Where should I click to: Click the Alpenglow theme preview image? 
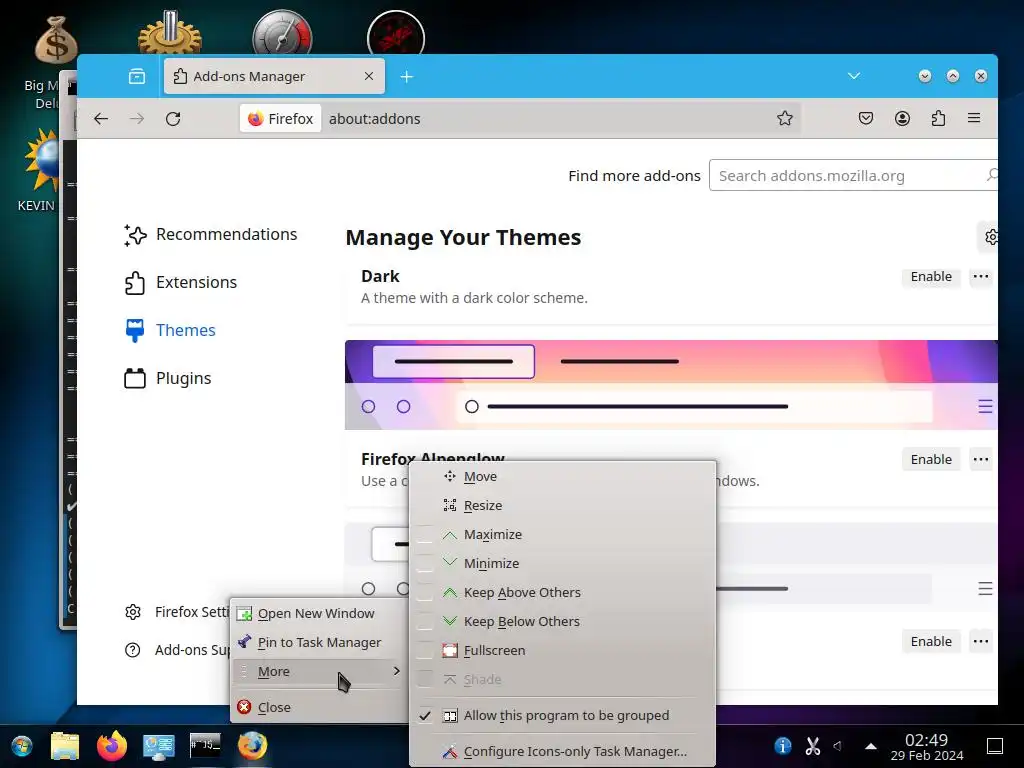pyautogui.click(x=671, y=385)
